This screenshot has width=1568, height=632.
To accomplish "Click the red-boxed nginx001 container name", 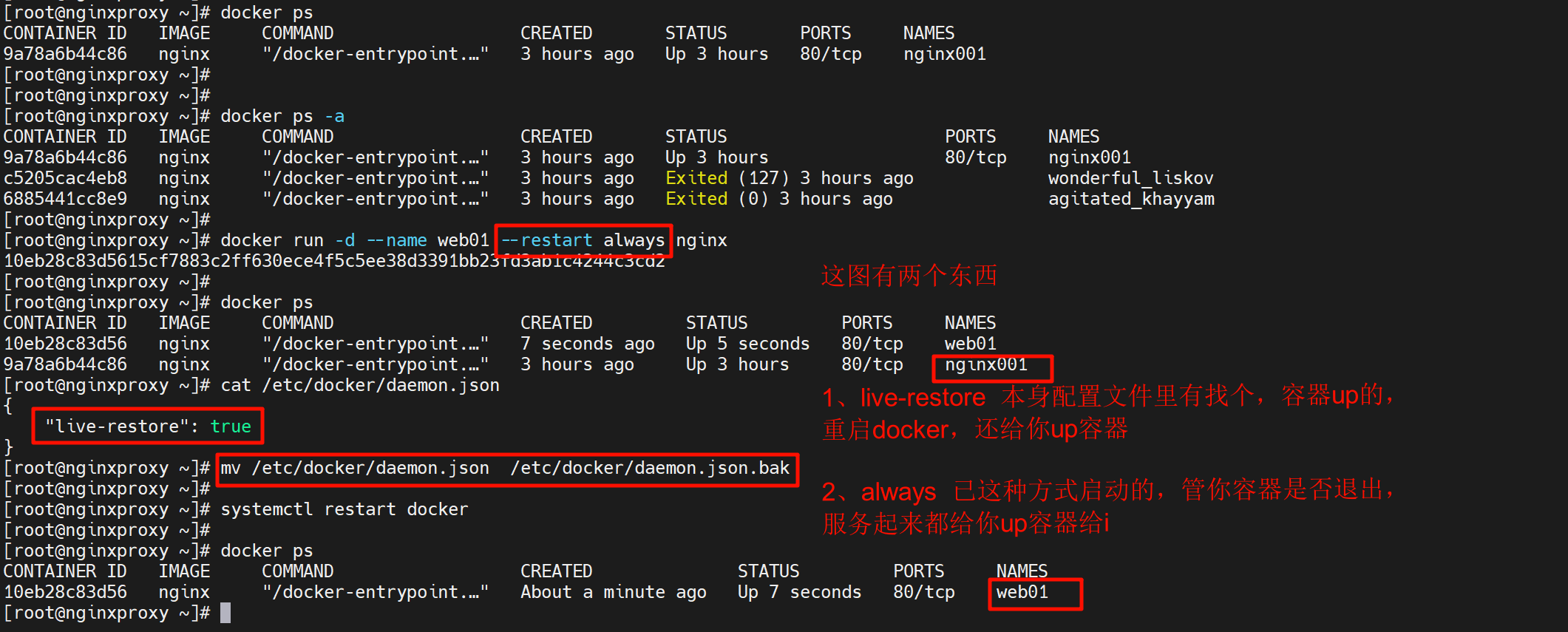I will click(x=986, y=365).
